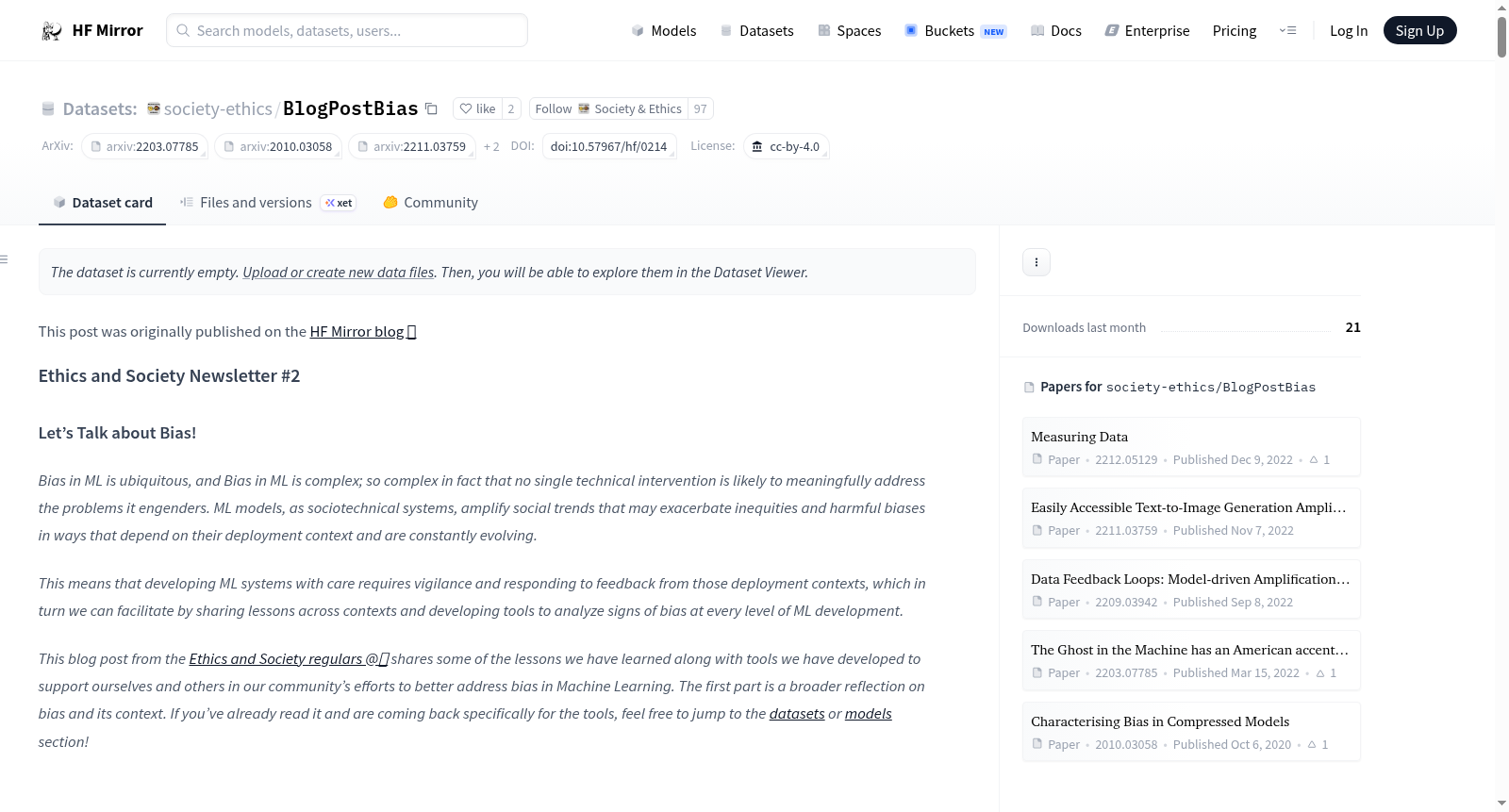This screenshot has height=812, width=1509.
Task: Open the BlogPostBias dataset title link
Action: click(x=351, y=108)
